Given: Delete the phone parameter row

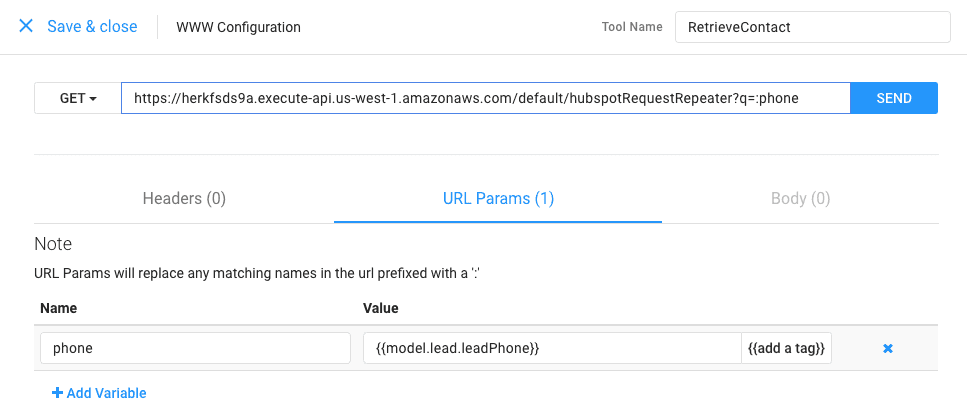Looking at the screenshot, I should pyautogui.click(x=887, y=348).
